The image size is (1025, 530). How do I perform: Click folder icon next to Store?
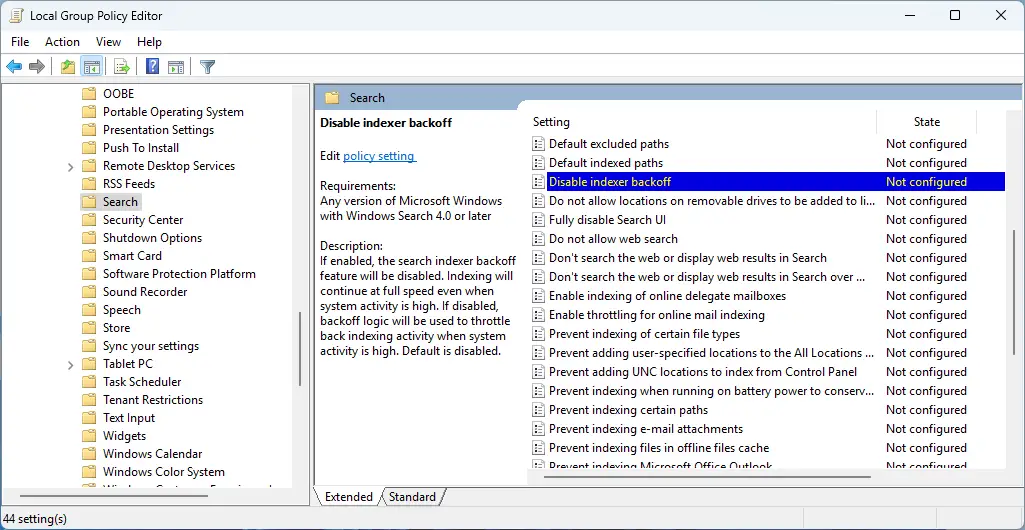coord(89,327)
